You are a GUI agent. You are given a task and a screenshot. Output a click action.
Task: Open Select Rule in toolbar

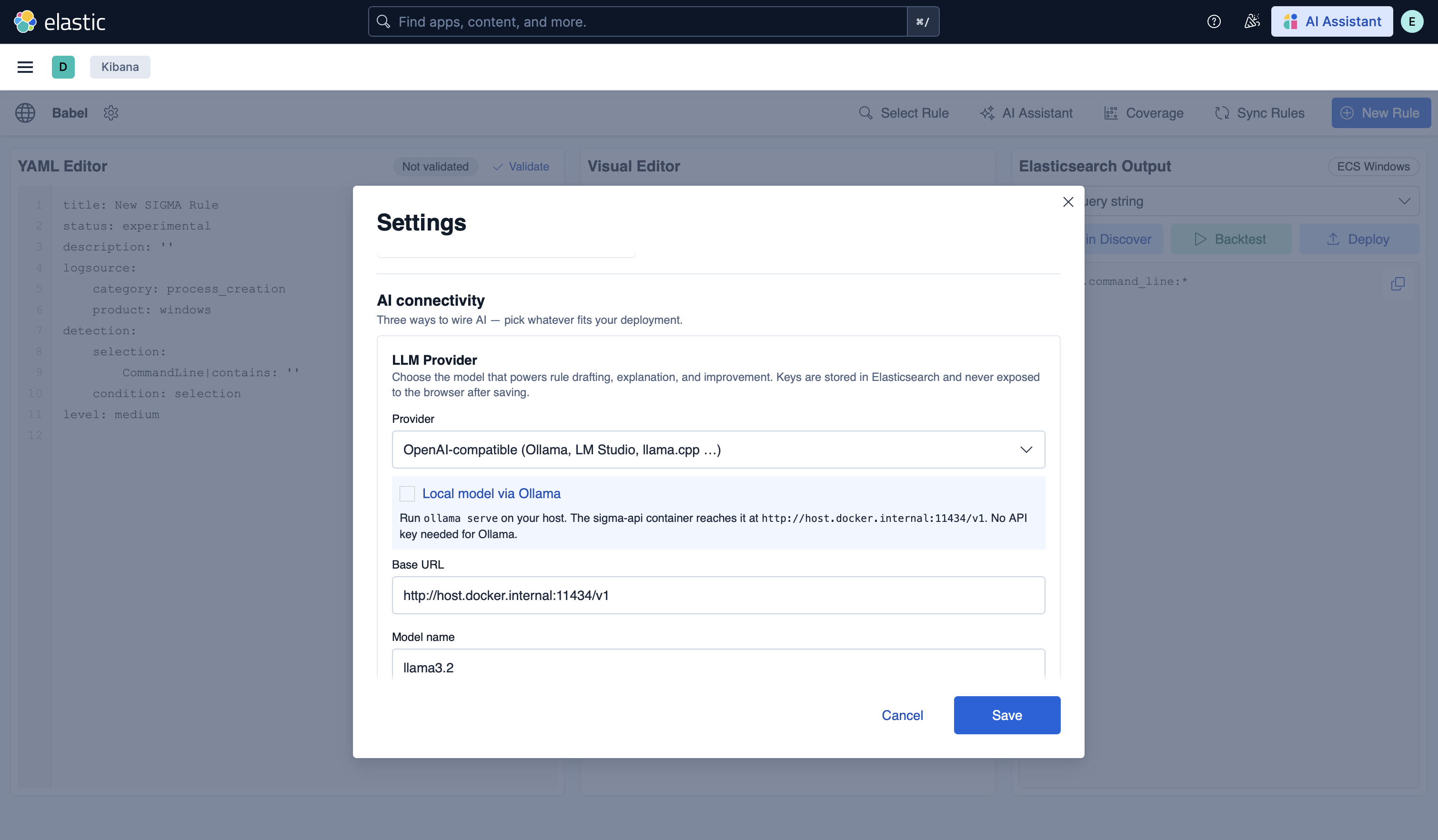coord(904,113)
